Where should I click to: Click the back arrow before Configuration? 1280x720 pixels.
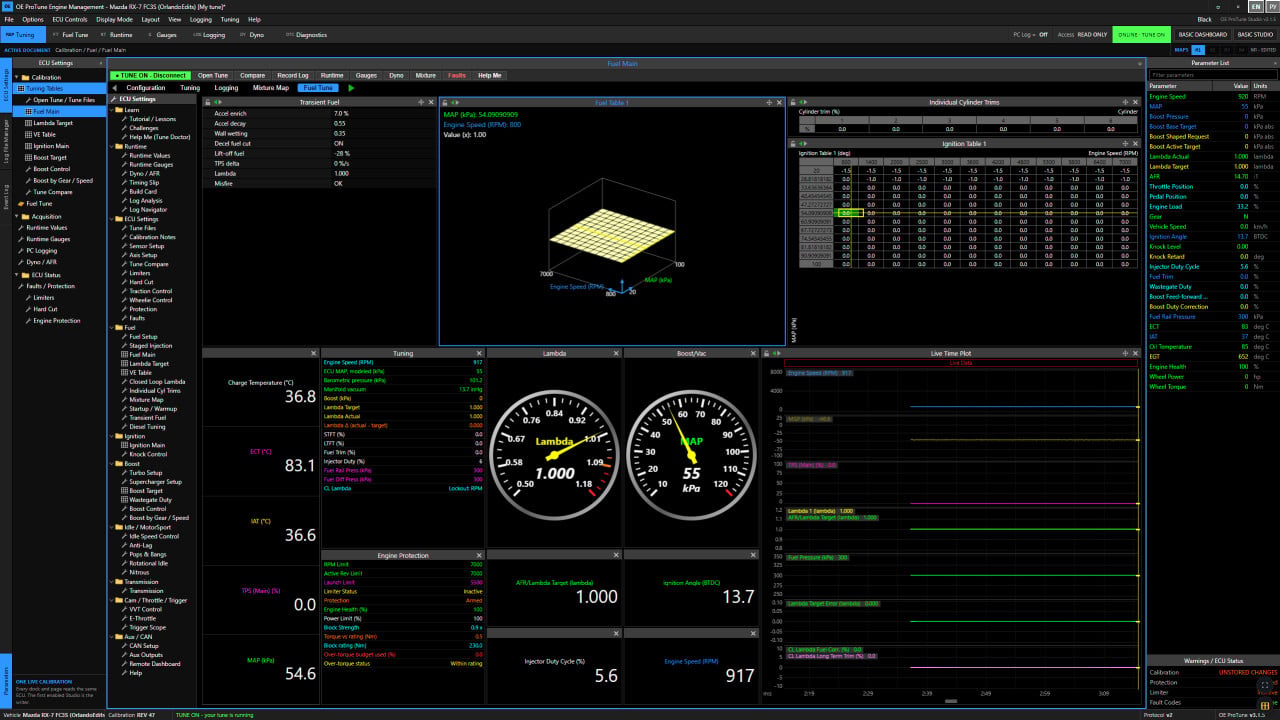coord(113,88)
